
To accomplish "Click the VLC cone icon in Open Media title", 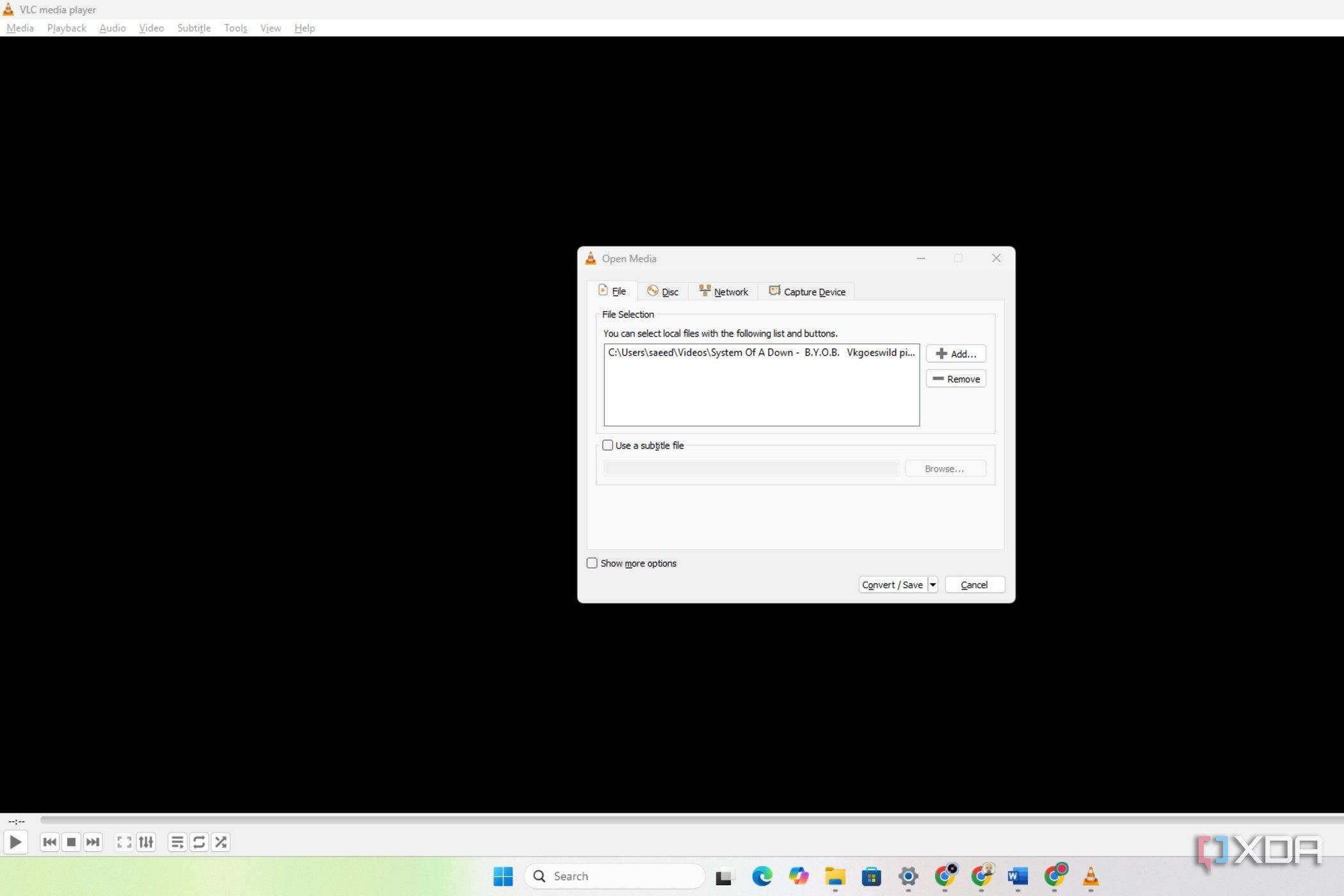I will coord(591,259).
